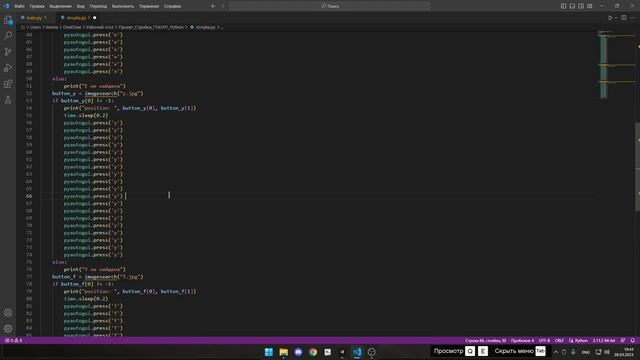
Task: Click the Скрыть меню Tab overlay button
Action: click(520, 351)
